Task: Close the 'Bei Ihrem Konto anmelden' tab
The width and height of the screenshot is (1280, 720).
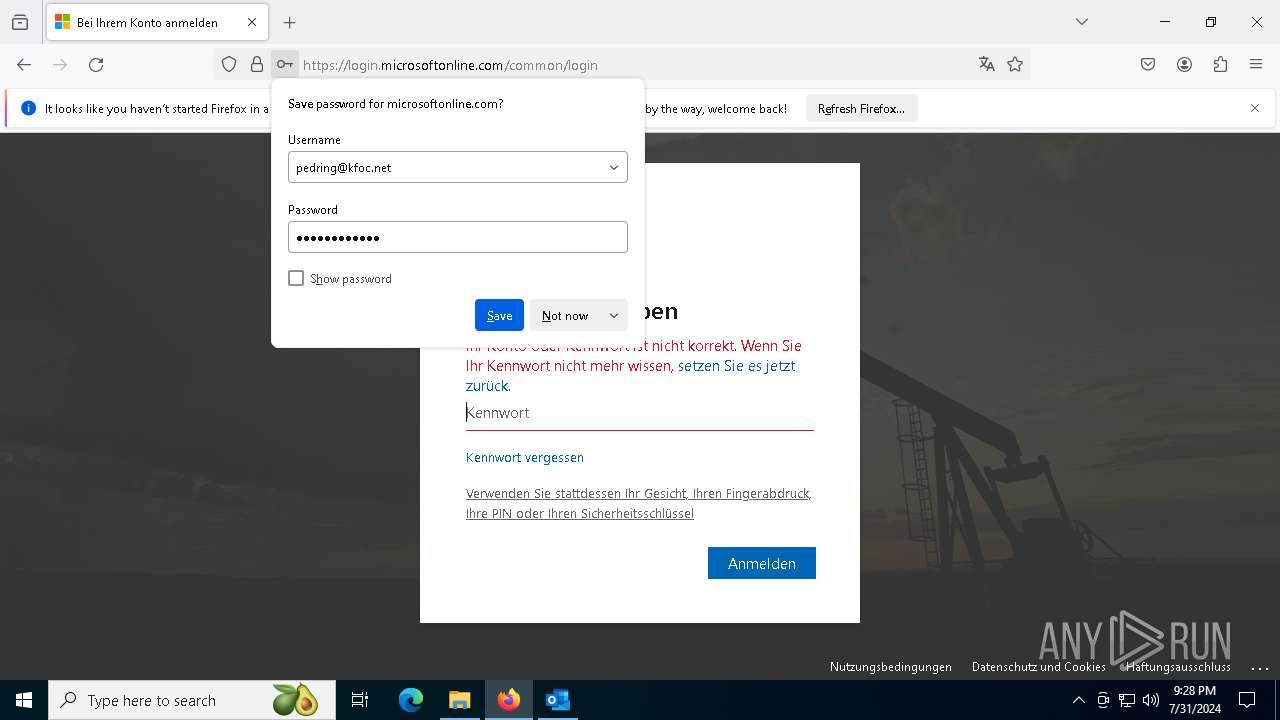Action: coord(252,22)
